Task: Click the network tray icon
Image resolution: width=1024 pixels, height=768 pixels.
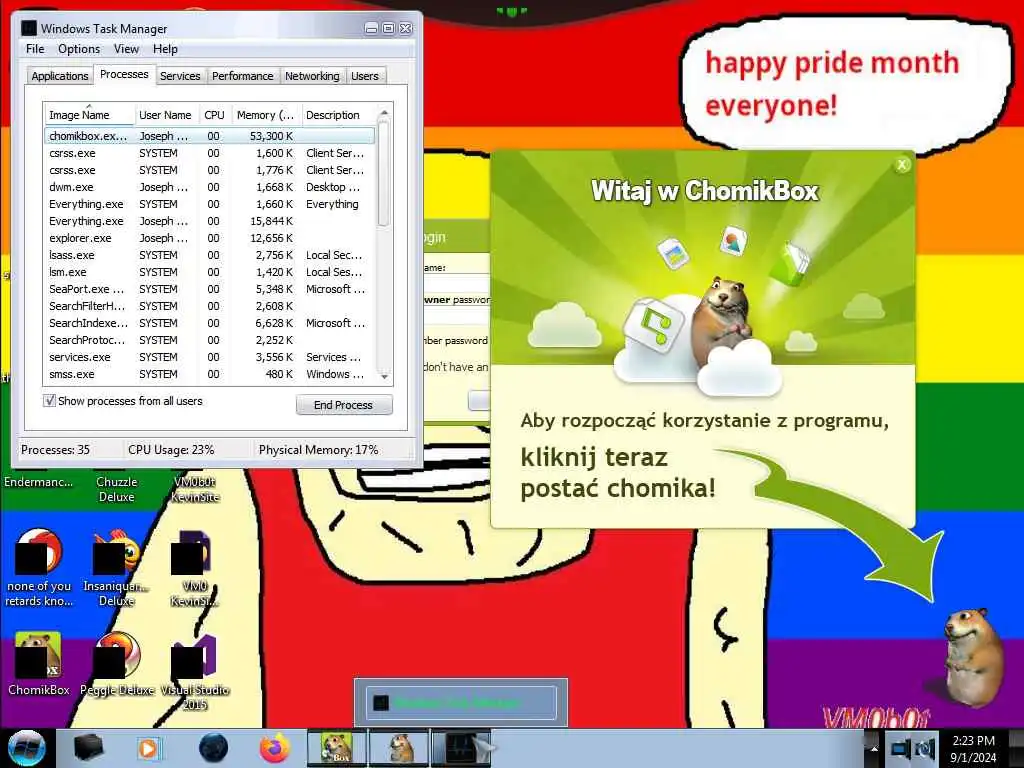Action: point(901,749)
